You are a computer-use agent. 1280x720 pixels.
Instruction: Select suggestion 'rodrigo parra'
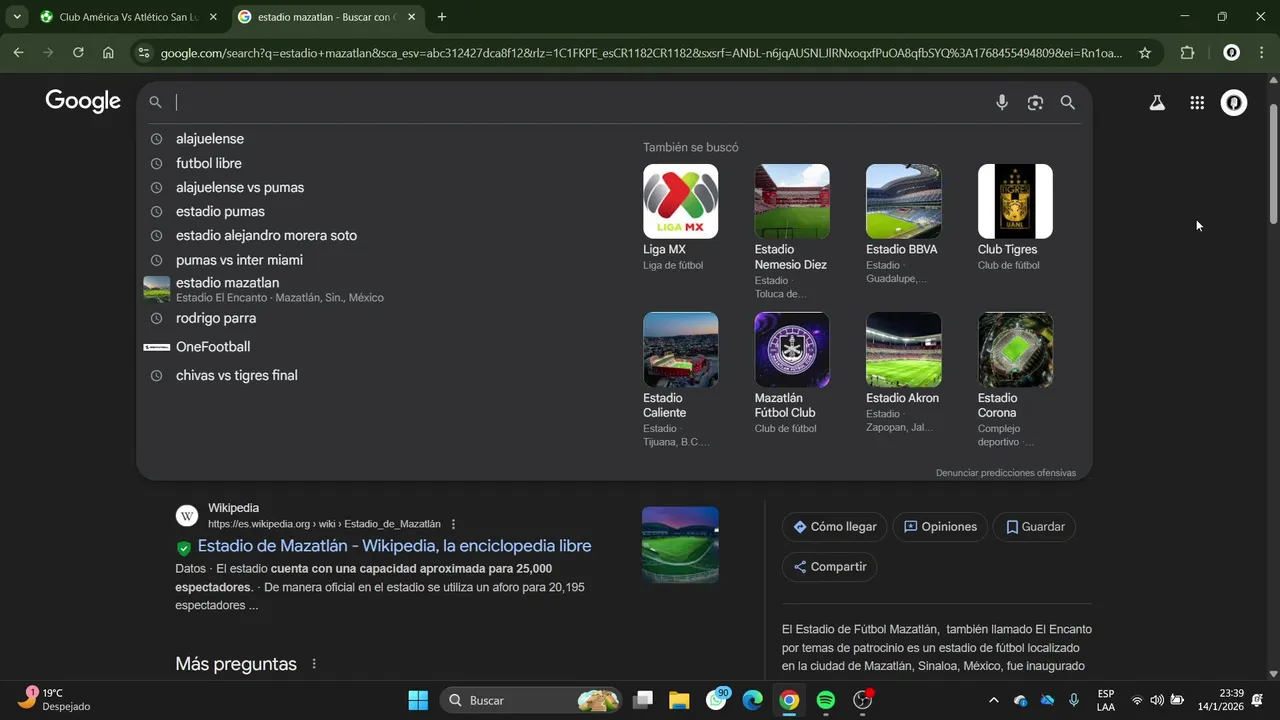(x=216, y=318)
